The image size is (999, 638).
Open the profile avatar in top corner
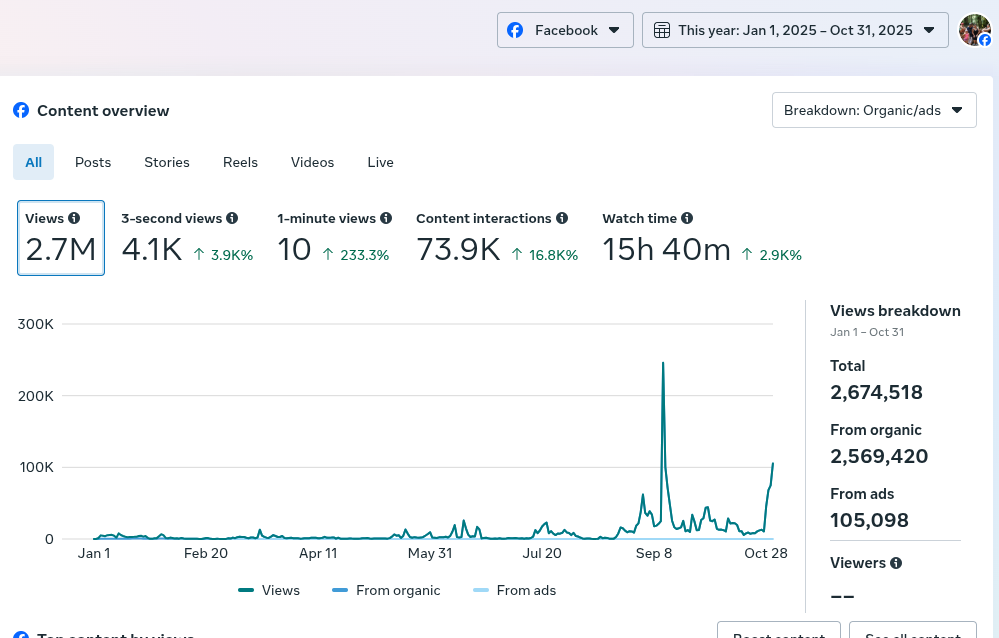(x=974, y=30)
